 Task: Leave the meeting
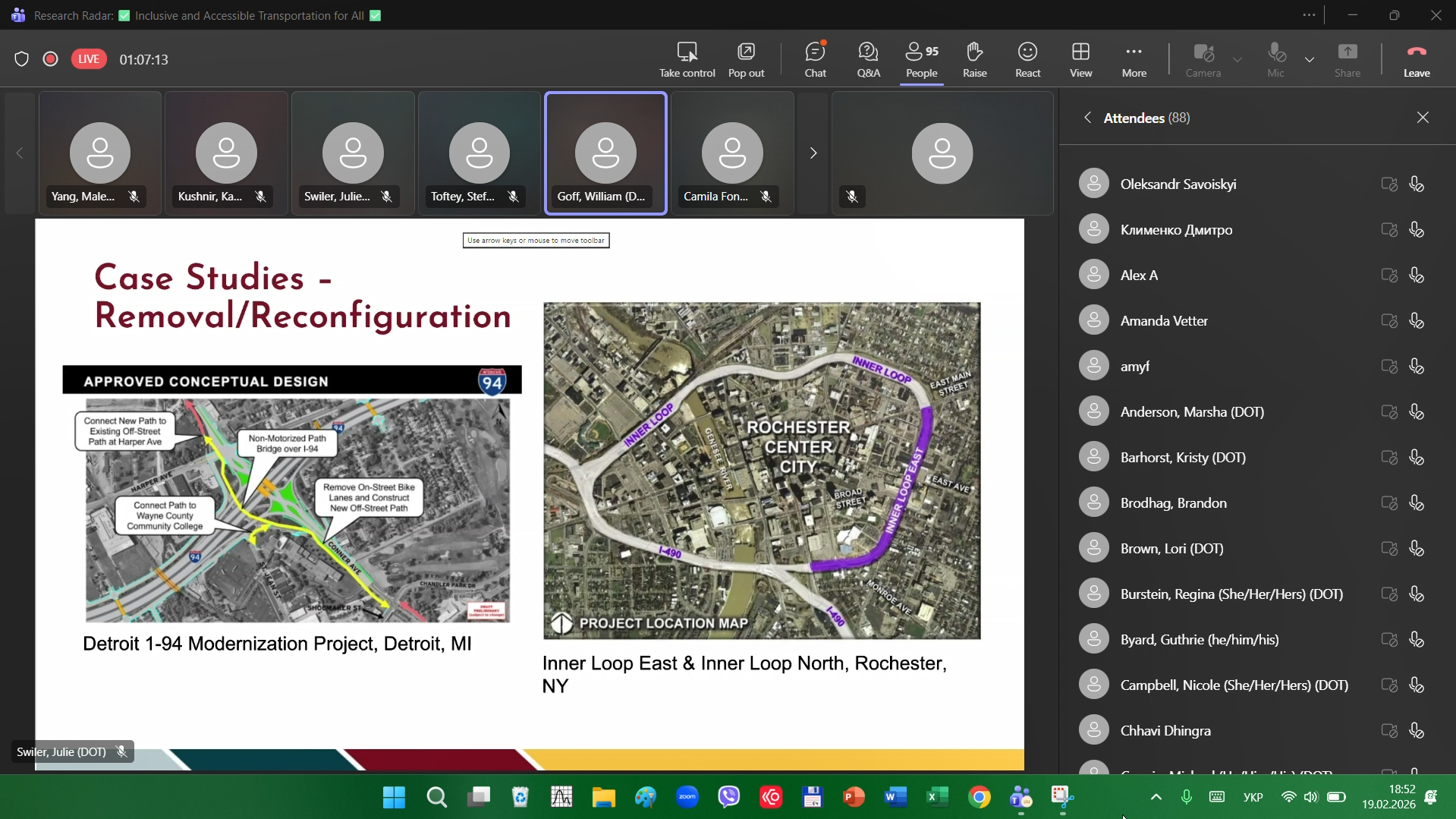[1416, 59]
